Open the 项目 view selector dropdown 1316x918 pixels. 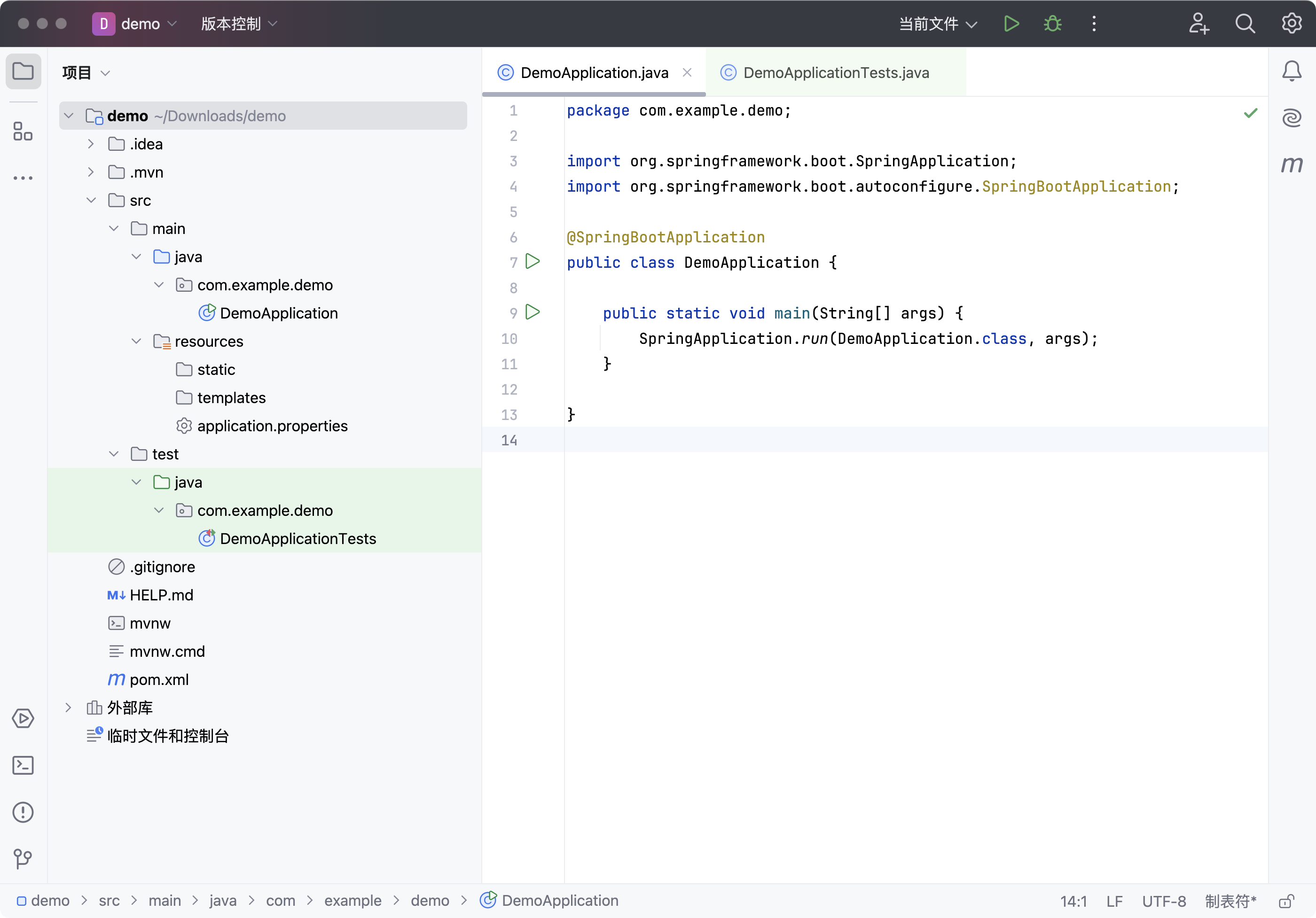pos(86,73)
